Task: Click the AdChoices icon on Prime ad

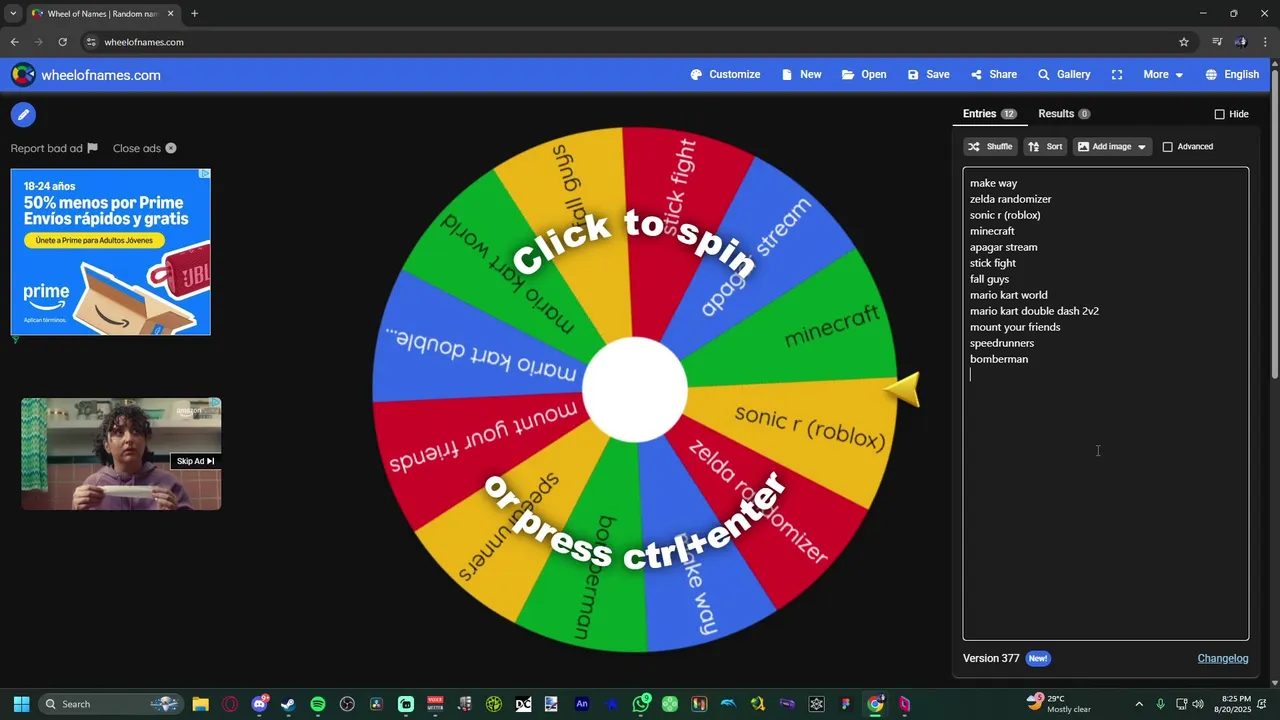Action: click(x=205, y=174)
